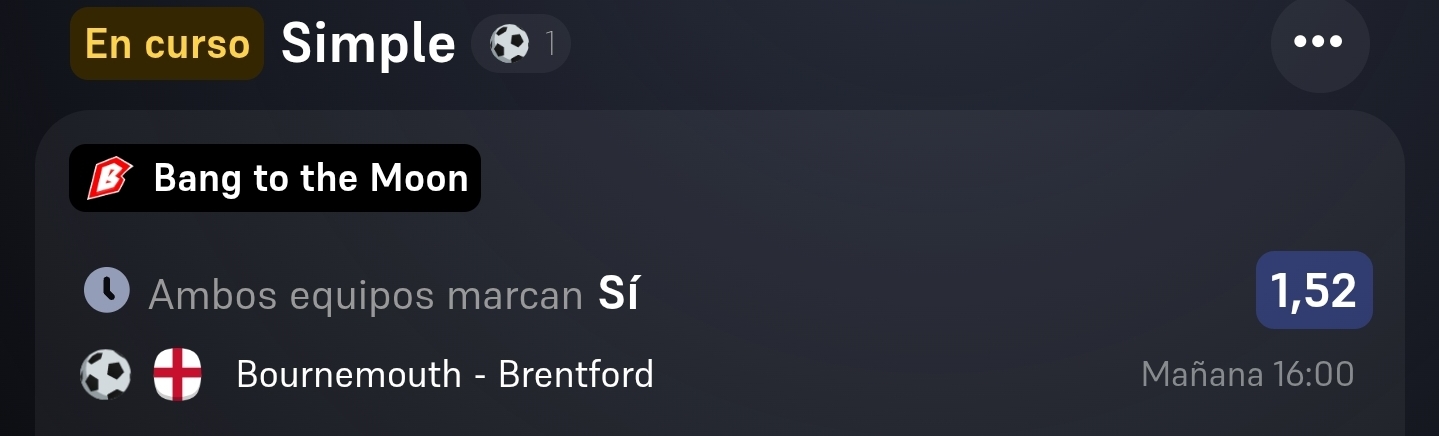Click the Bournemouth team name
Viewport: 1439px width, 436px height.
(349, 375)
